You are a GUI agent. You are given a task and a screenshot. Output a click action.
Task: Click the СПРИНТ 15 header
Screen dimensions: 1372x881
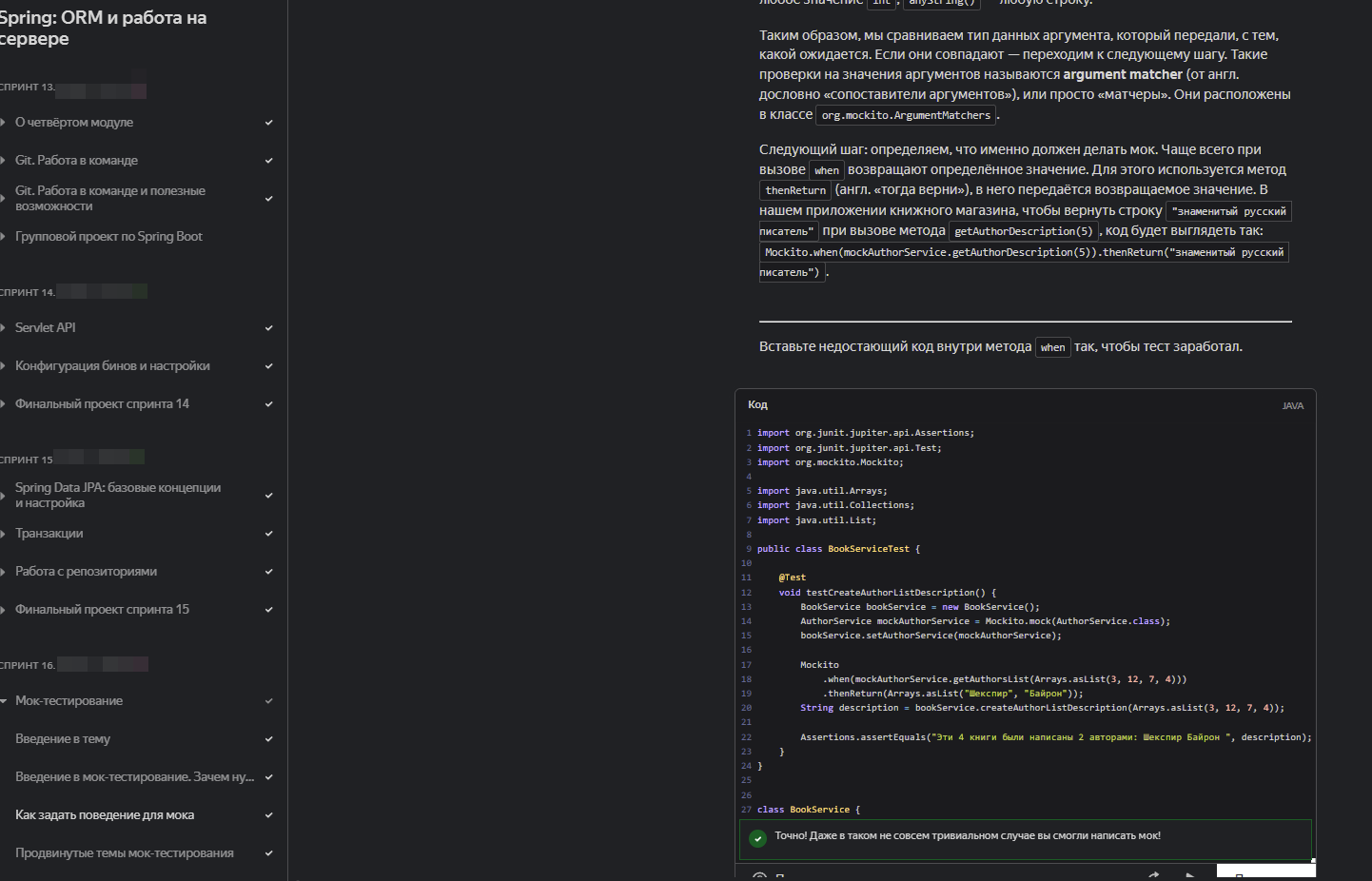[x=27, y=460]
